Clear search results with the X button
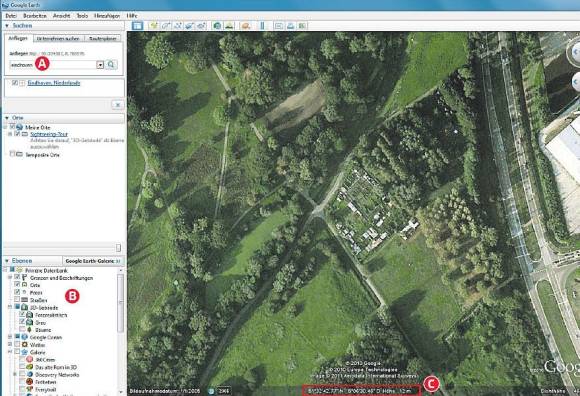 pyautogui.click(x=118, y=105)
